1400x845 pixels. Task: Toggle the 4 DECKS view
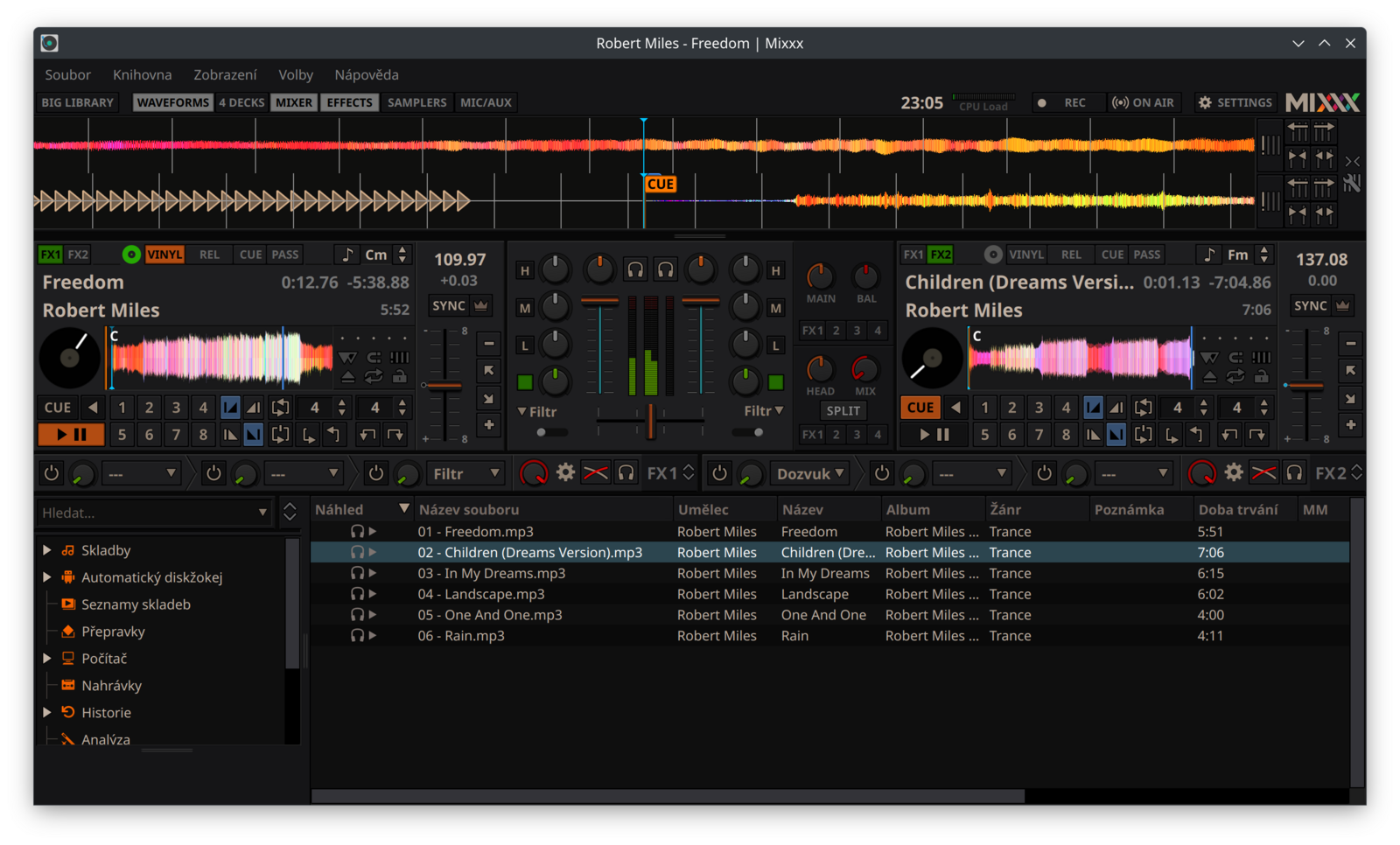click(241, 102)
